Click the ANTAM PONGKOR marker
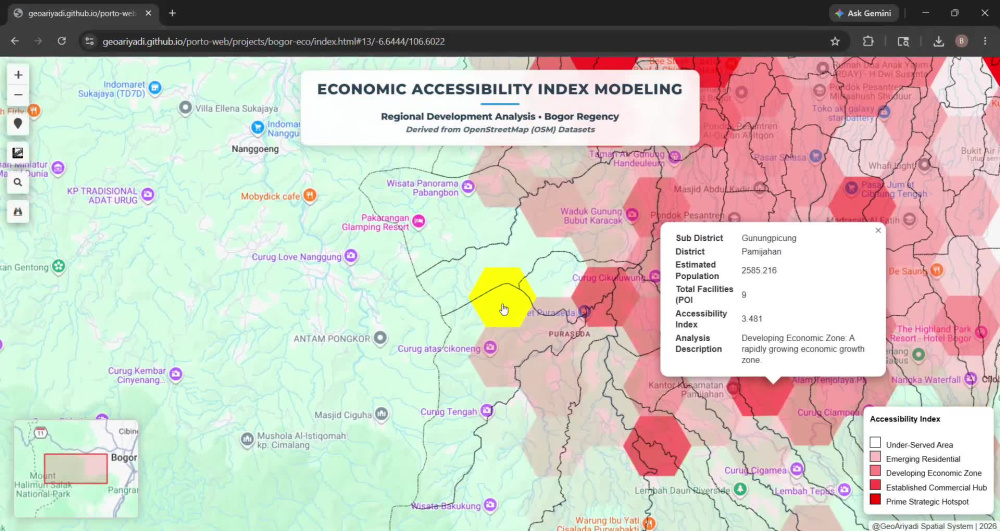Viewport: 1000px width, 531px height. [x=380, y=337]
